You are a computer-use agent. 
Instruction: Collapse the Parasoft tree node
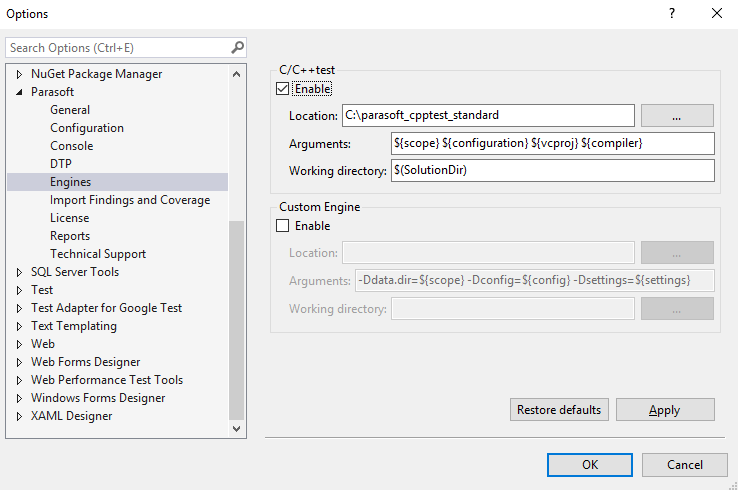coord(19,92)
